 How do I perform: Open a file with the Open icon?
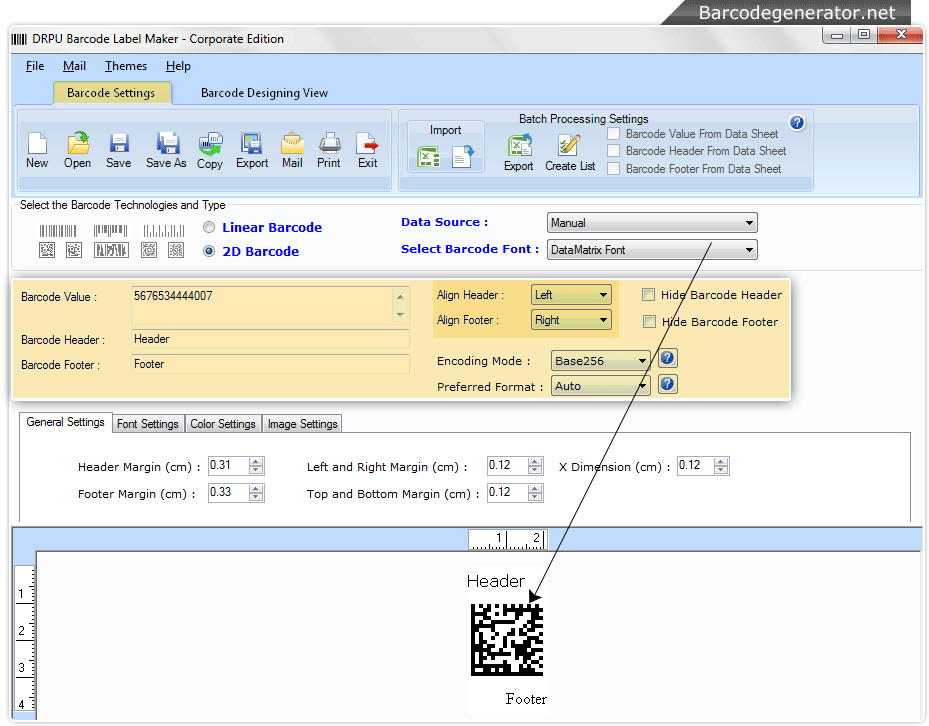pos(77,145)
